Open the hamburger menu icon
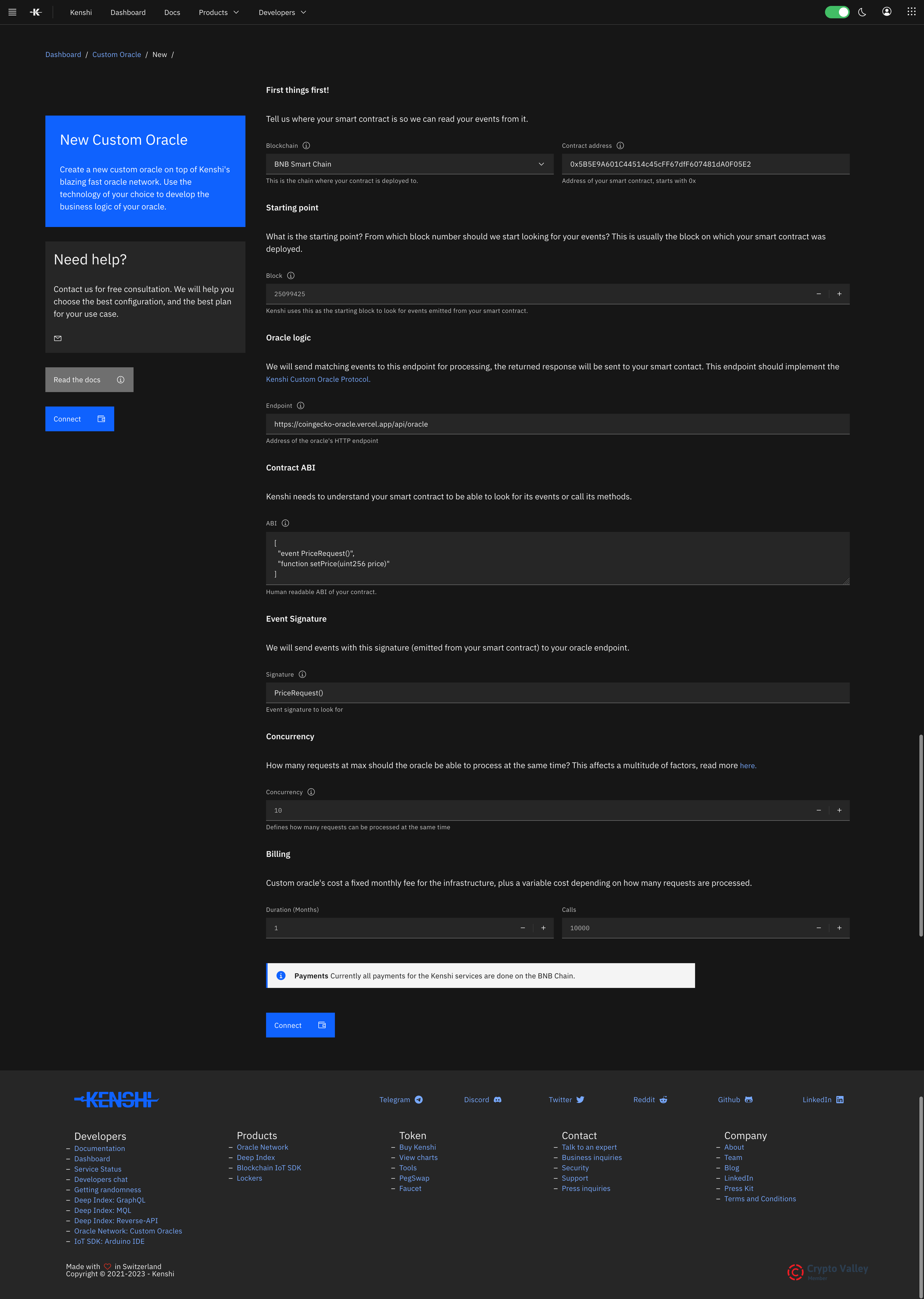This screenshot has height=1299, width=924. [x=12, y=12]
